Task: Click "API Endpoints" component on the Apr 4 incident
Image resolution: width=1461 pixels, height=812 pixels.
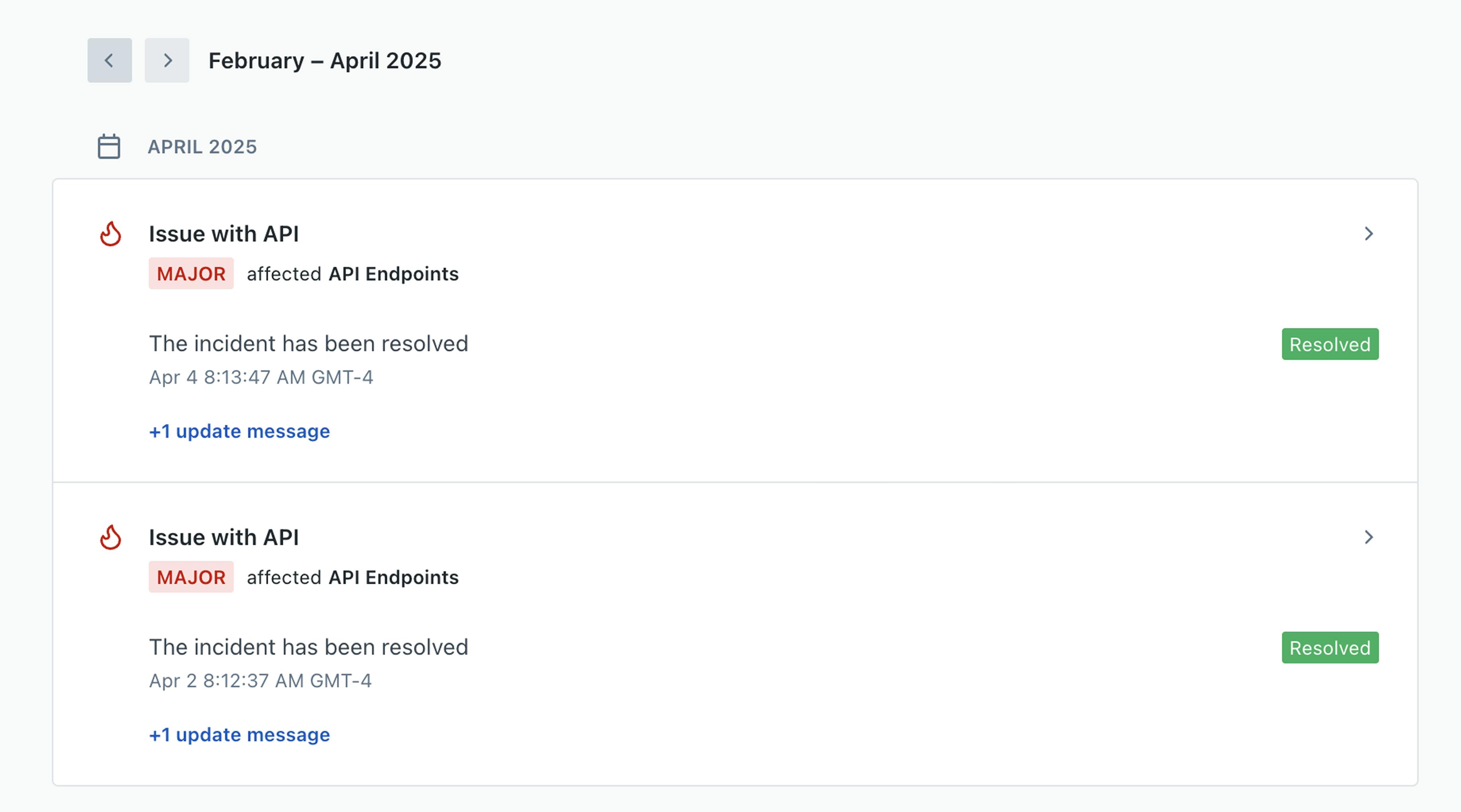Action: pos(394,273)
